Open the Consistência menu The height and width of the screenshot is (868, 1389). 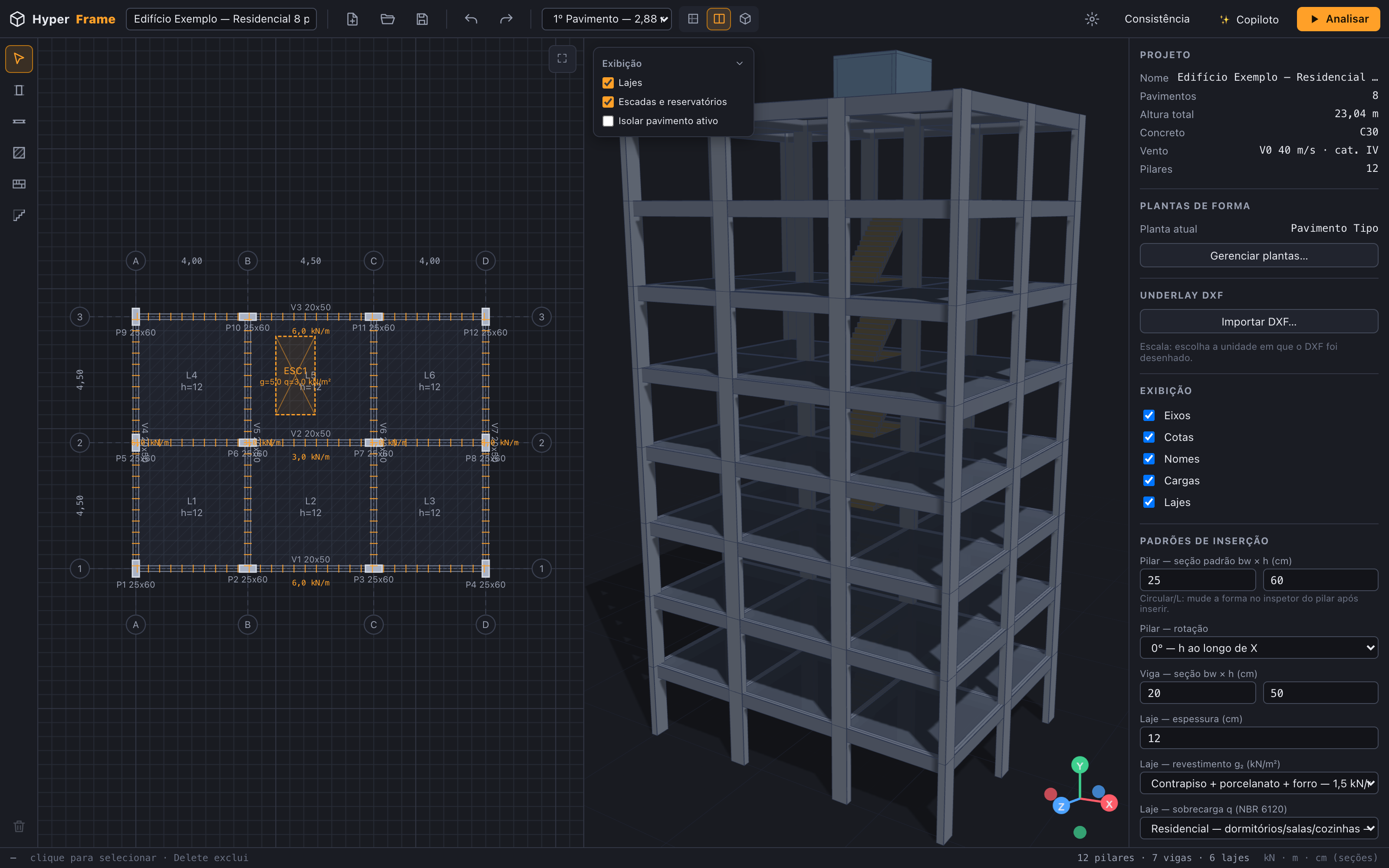[1156, 19]
